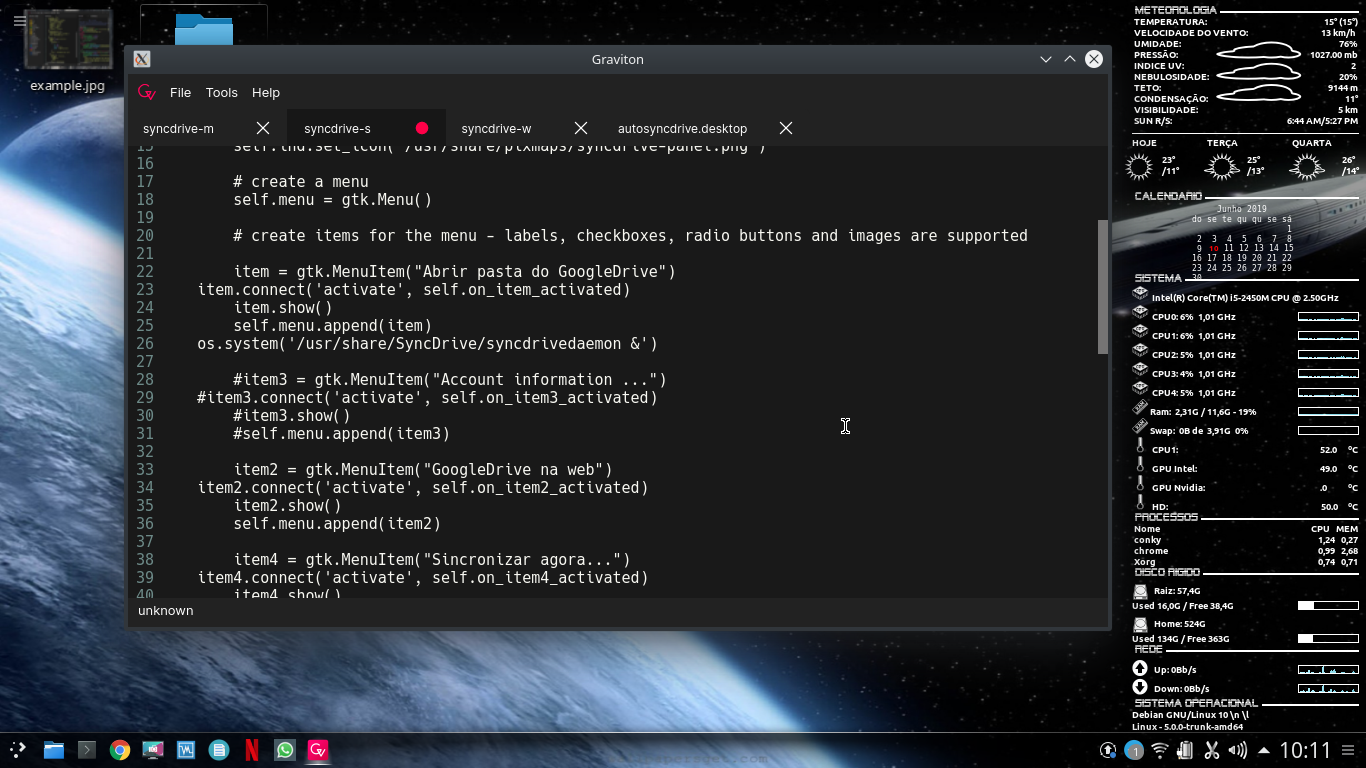
Task: Open the terminal from the taskbar
Action: point(86,749)
